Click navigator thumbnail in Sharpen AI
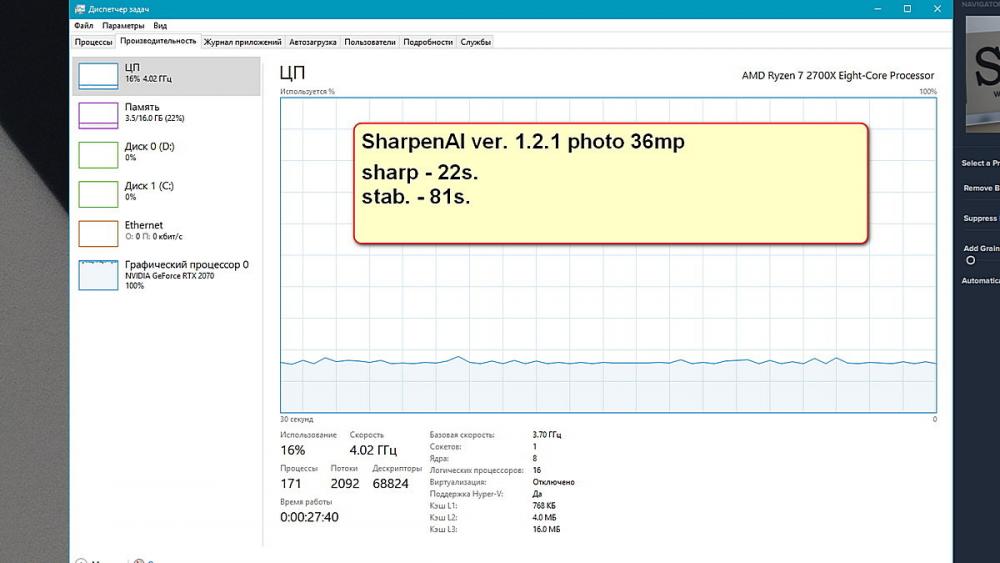The width and height of the screenshot is (1000, 563). coord(983,73)
